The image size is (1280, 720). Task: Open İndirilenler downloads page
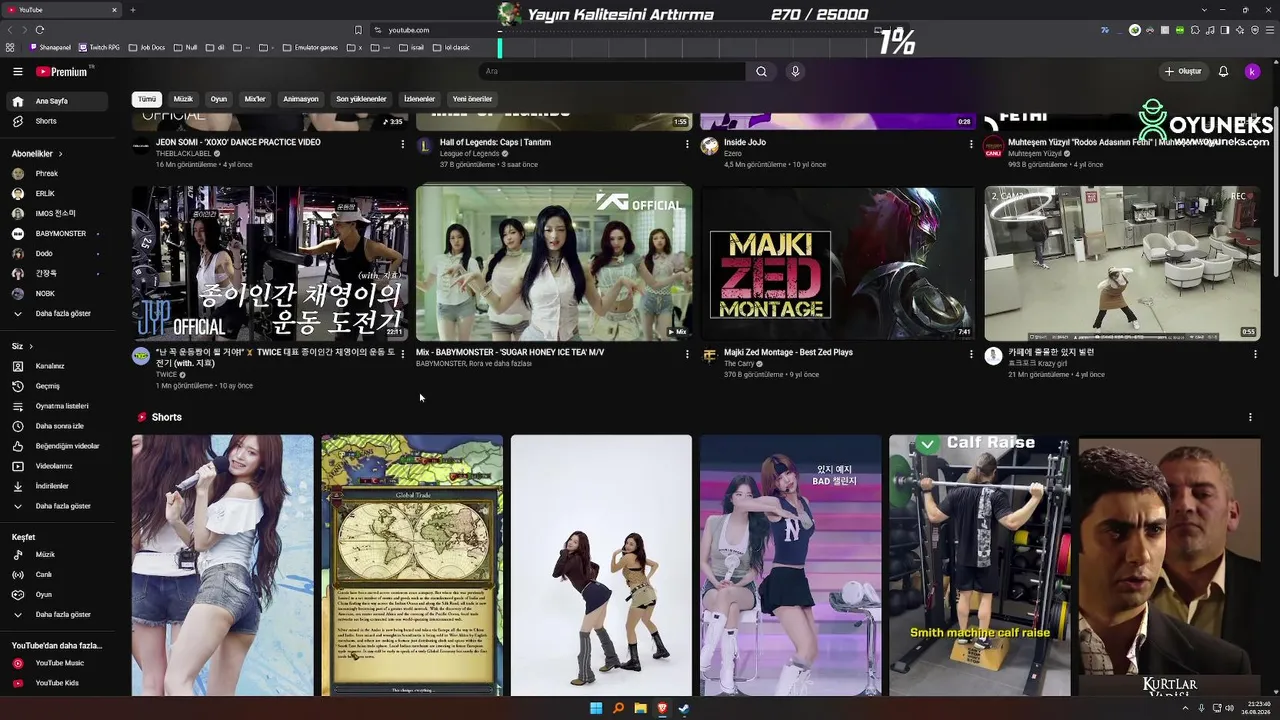pyautogui.click(x=59, y=486)
